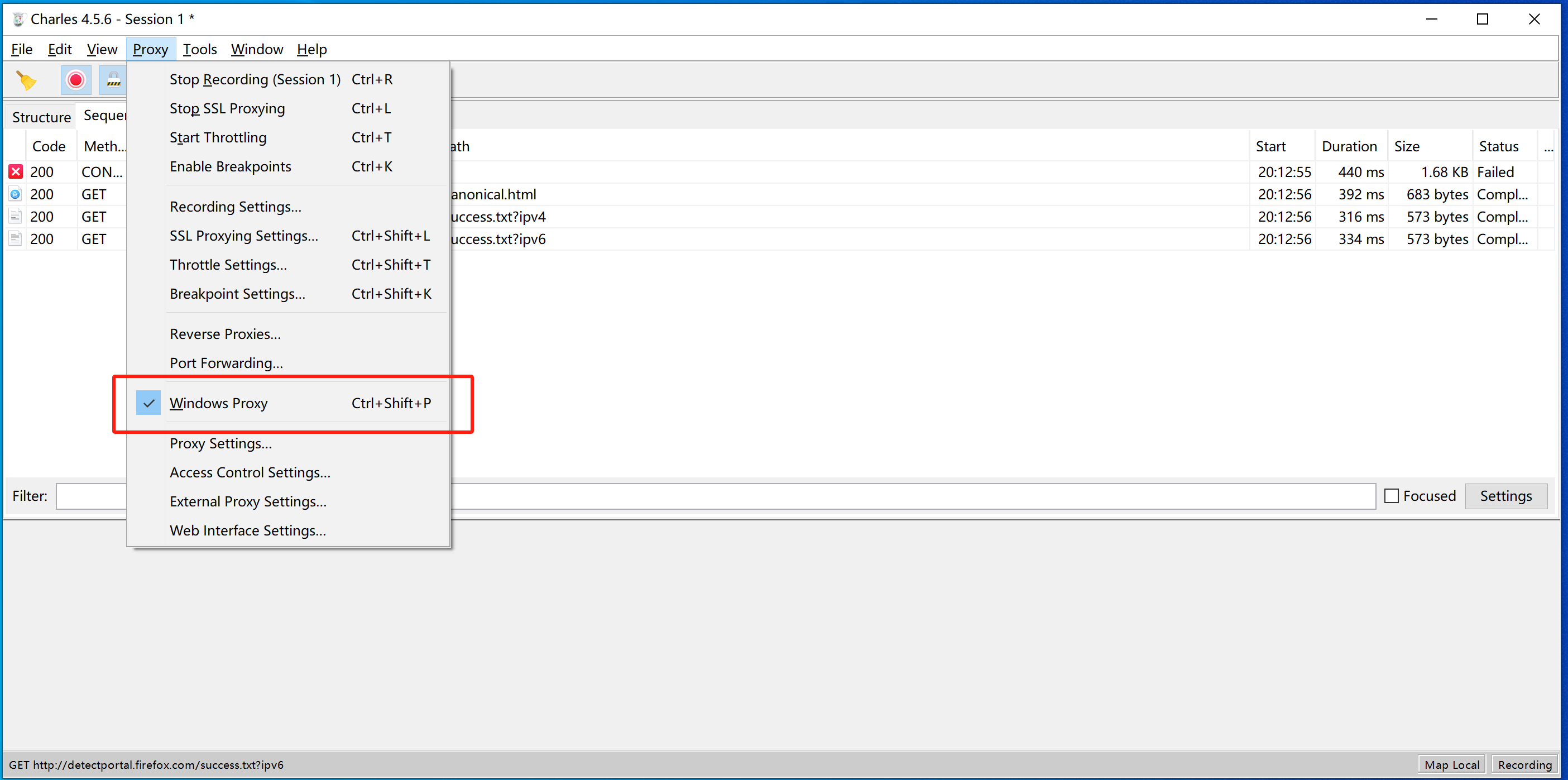The image size is (1568, 780).
Task: Enable the Focused checkbox
Action: (x=1392, y=496)
